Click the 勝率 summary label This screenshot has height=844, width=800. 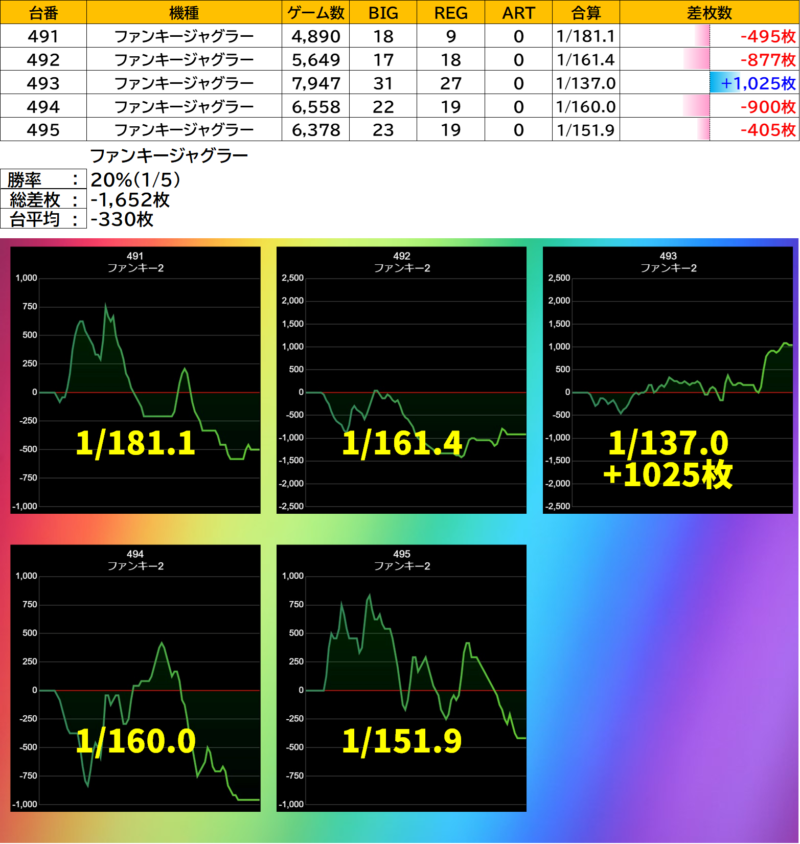(x=43, y=180)
